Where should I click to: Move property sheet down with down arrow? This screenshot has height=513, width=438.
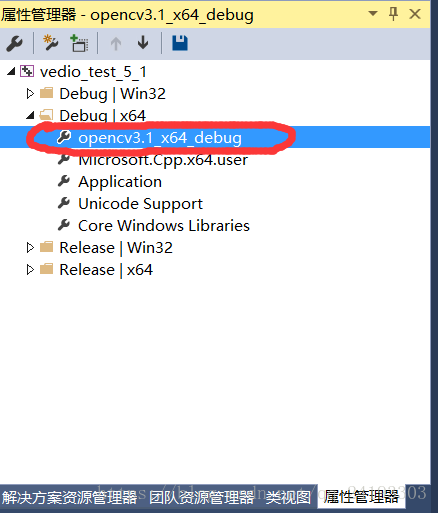click(x=143, y=43)
